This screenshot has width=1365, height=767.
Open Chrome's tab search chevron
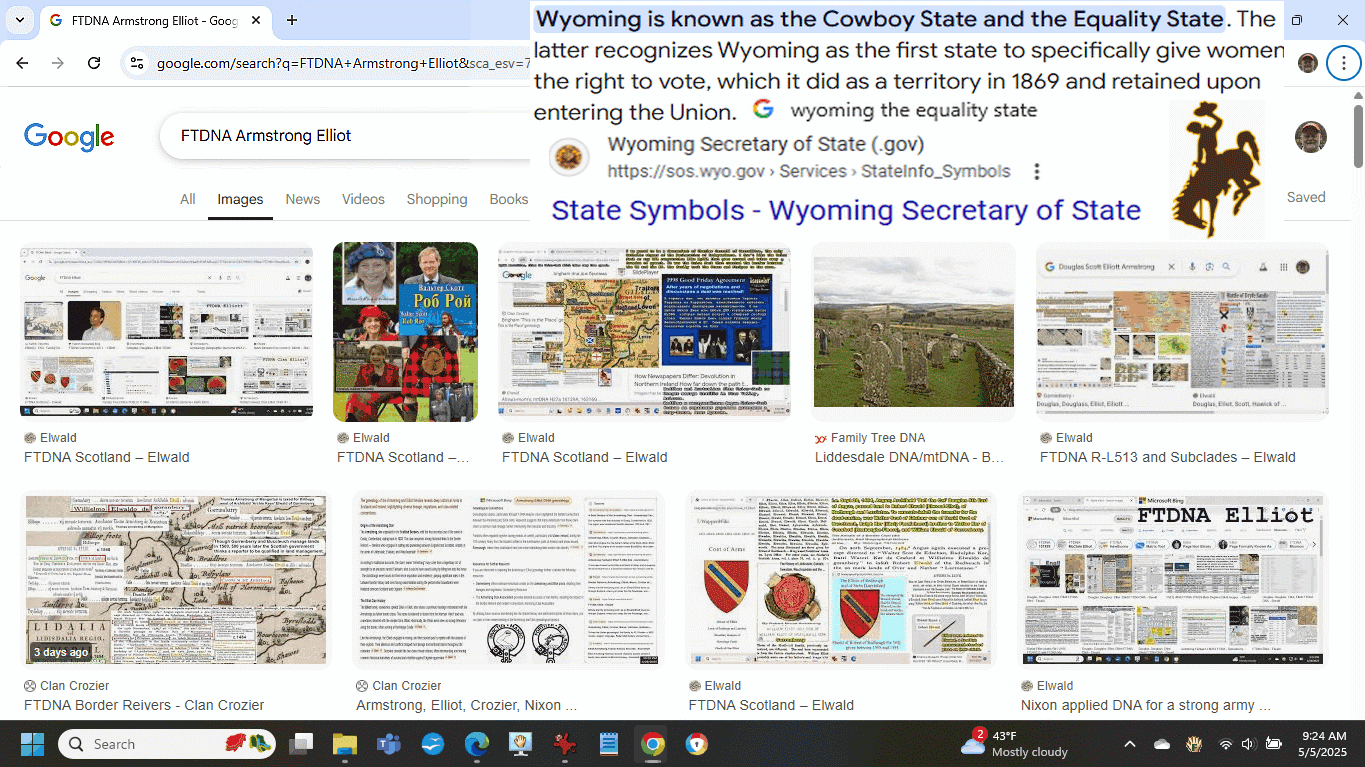19,20
